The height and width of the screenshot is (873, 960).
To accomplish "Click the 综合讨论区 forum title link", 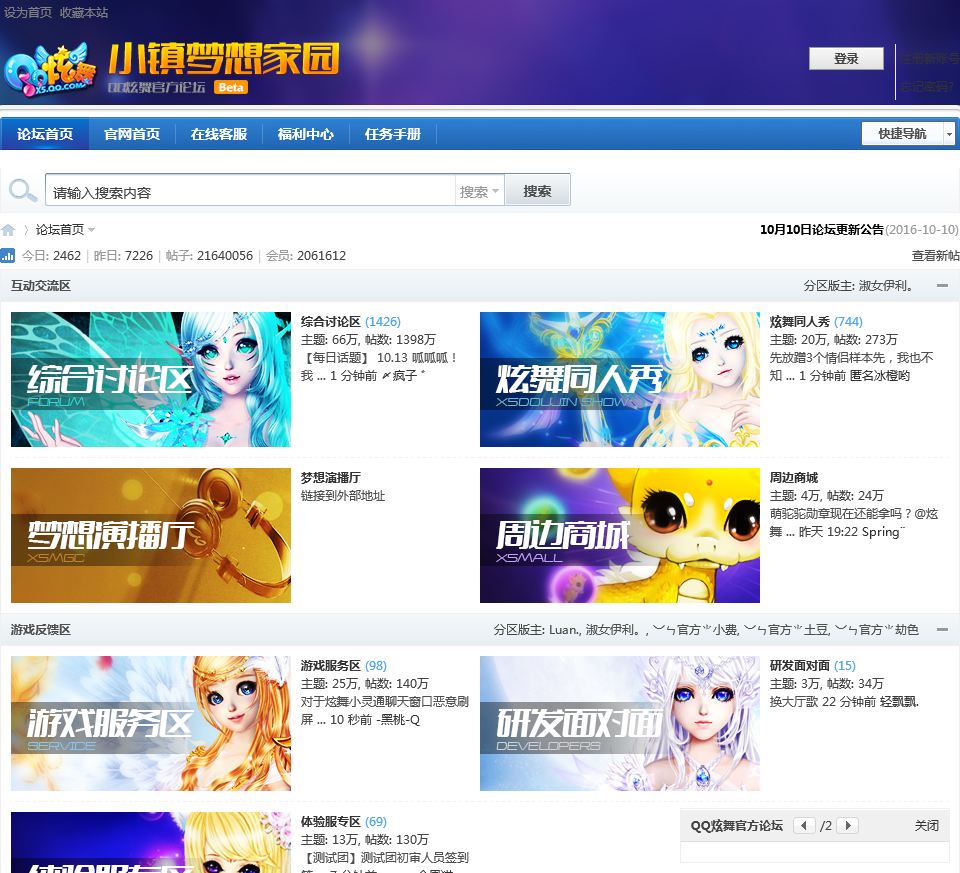I will click(330, 321).
